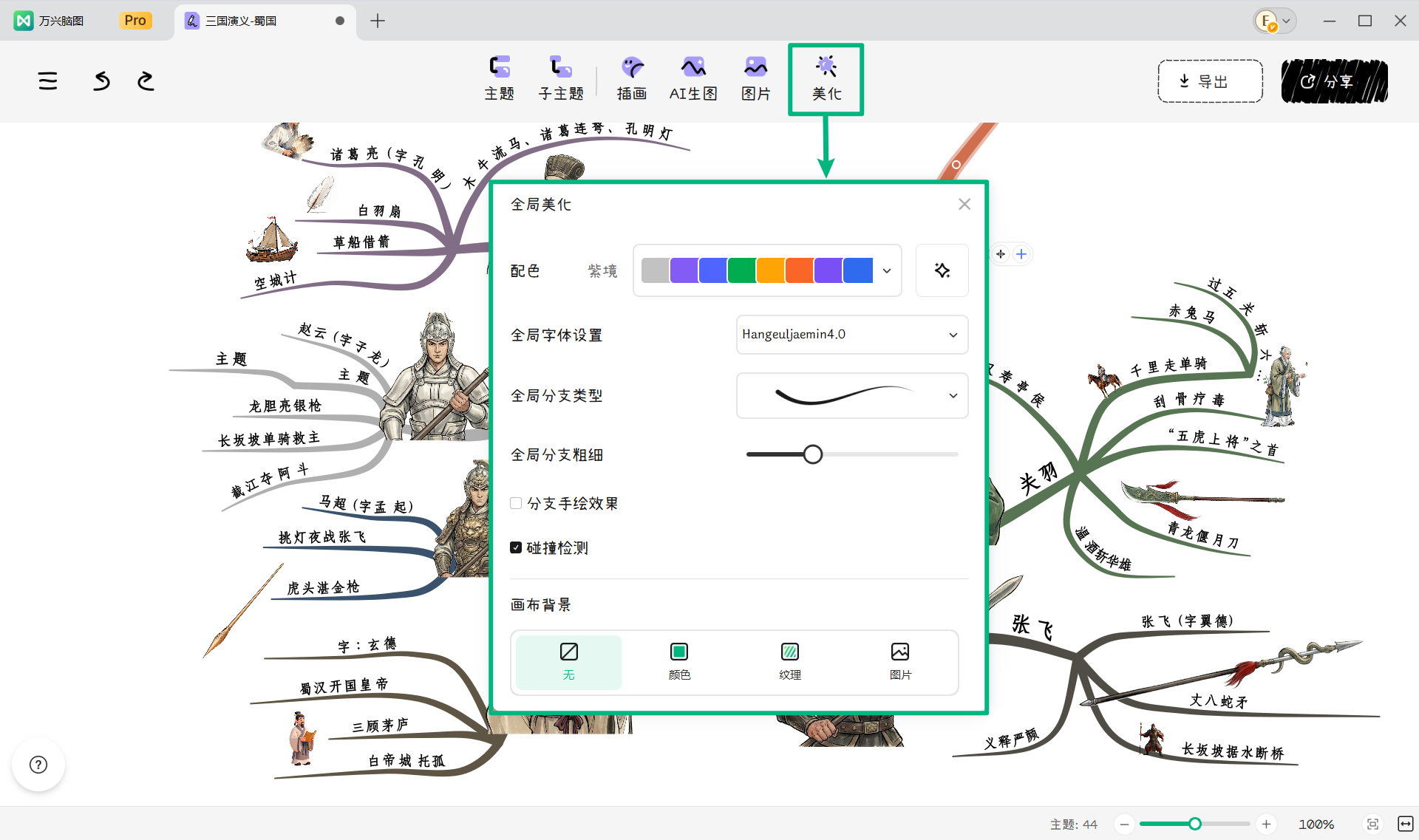Select 纹理 canvas background option
This screenshot has height=840, width=1419.
(789, 662)
